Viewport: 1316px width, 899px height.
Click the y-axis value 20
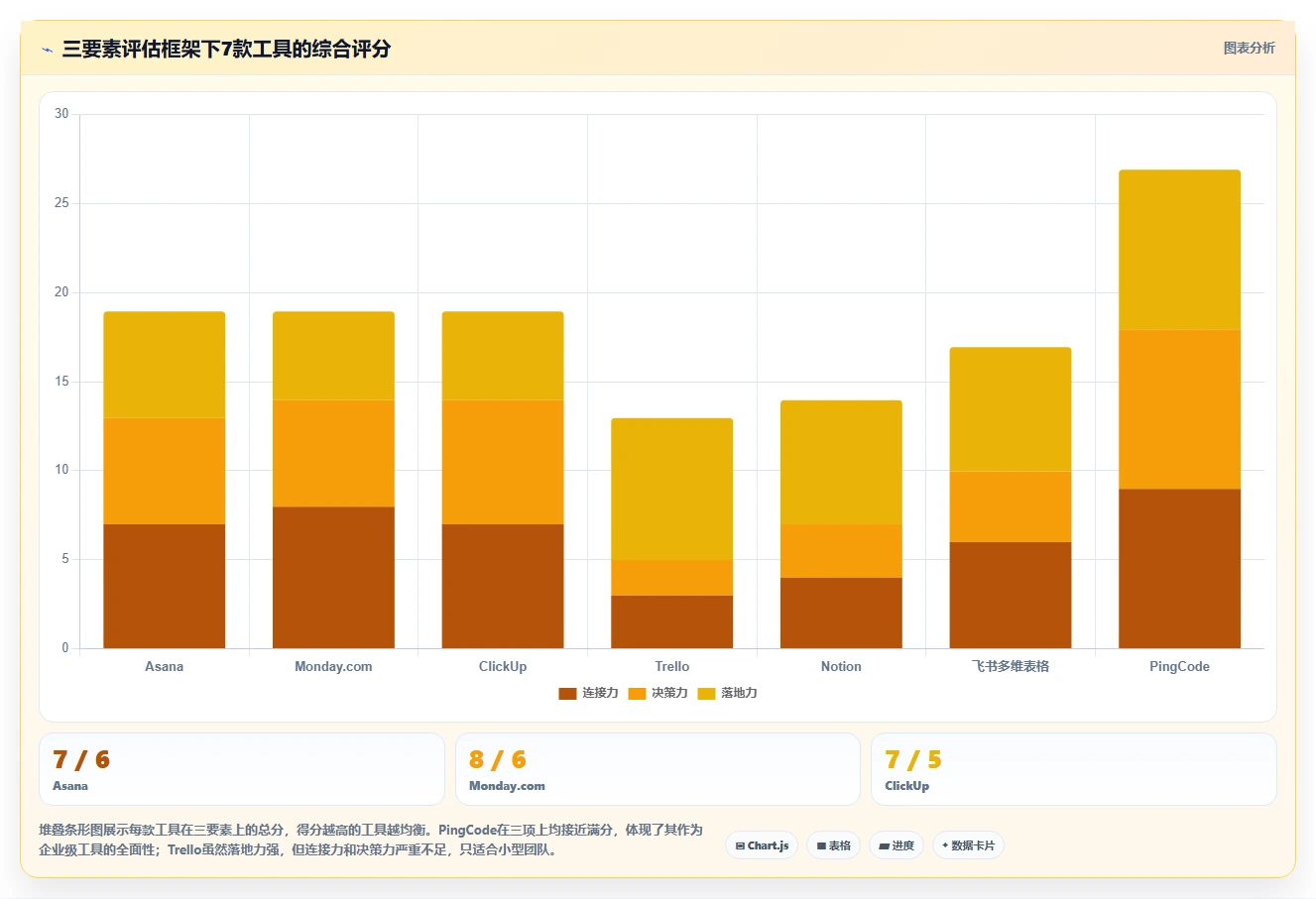61,292
